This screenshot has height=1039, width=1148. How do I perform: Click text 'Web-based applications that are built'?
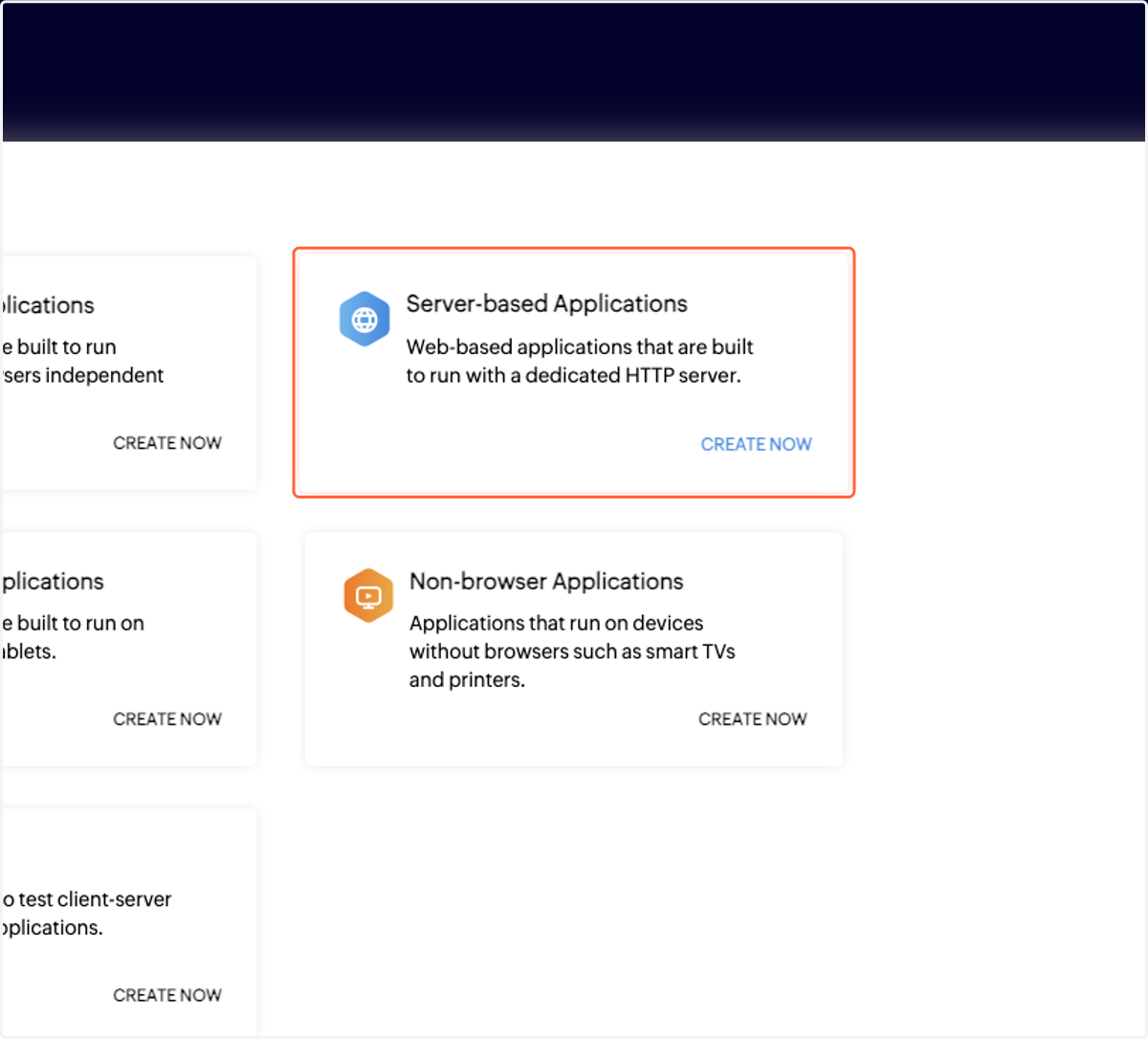[580, 346]
